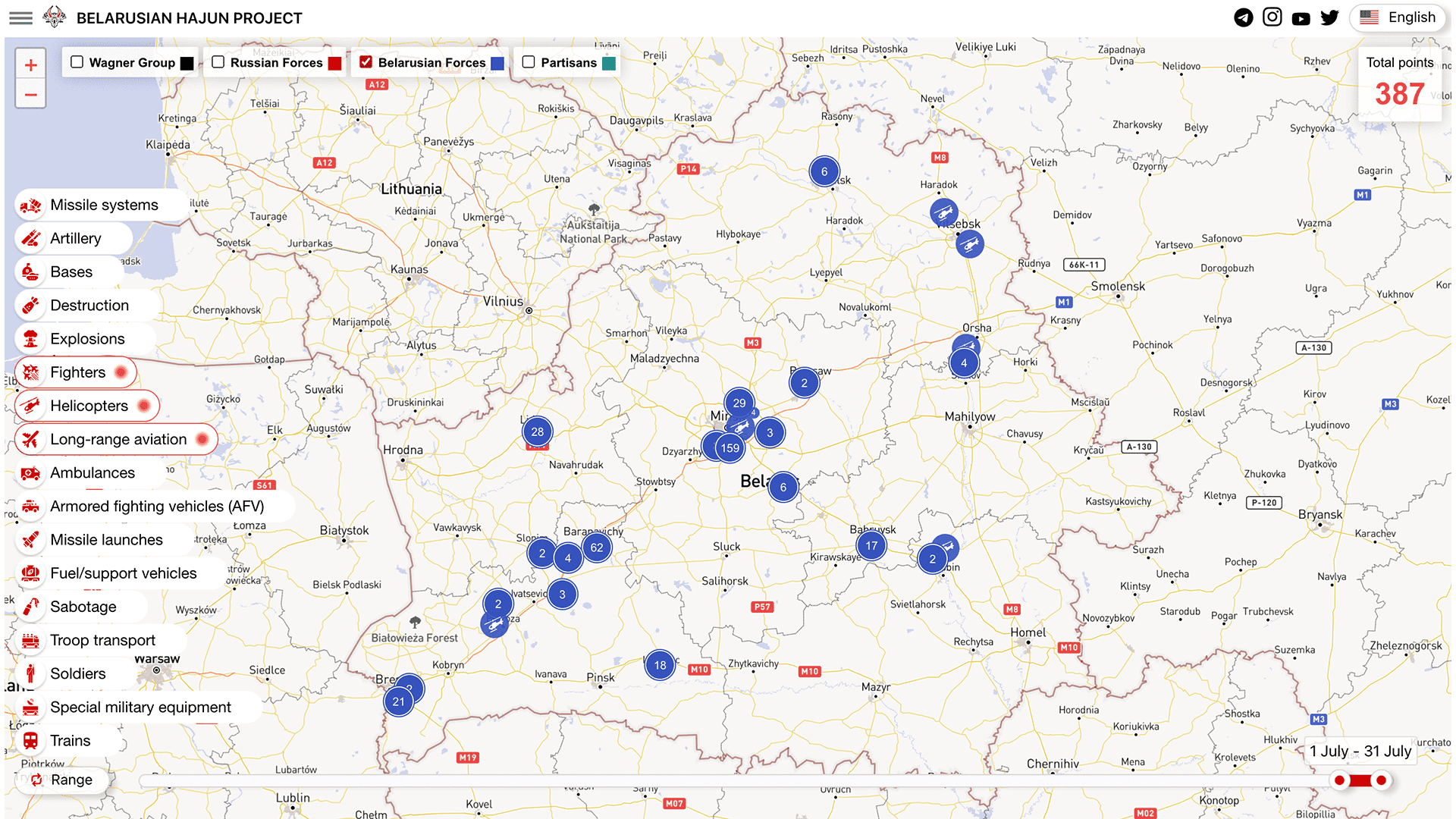This screenshot has width=1456, height=819.
Task: Open the project's YouTube channel icon
Action: pyautogui.click(x=1301, y=17)
